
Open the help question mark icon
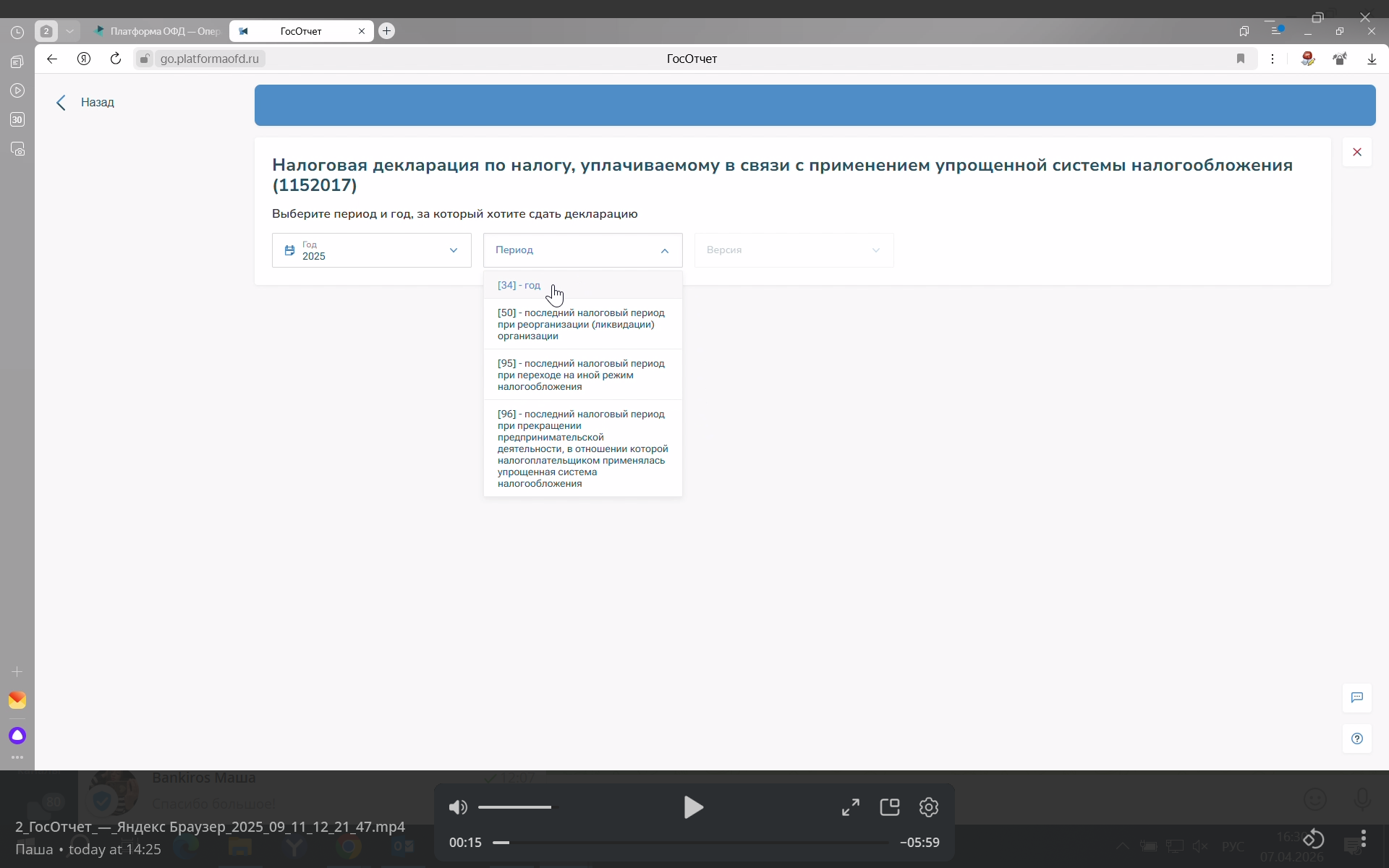1356,739
